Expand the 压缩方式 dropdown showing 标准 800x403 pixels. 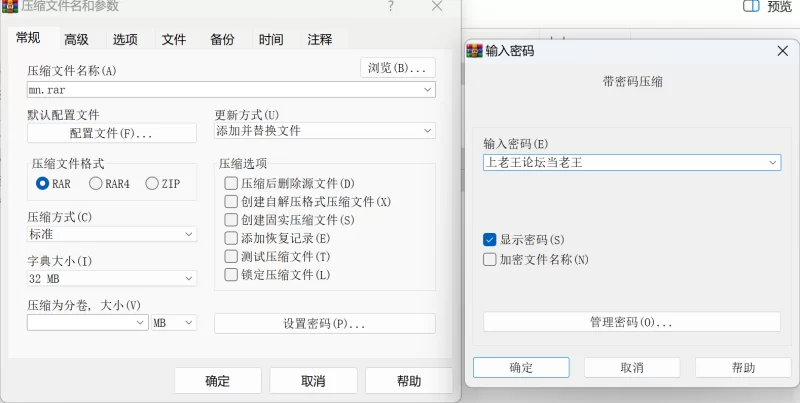112,234
